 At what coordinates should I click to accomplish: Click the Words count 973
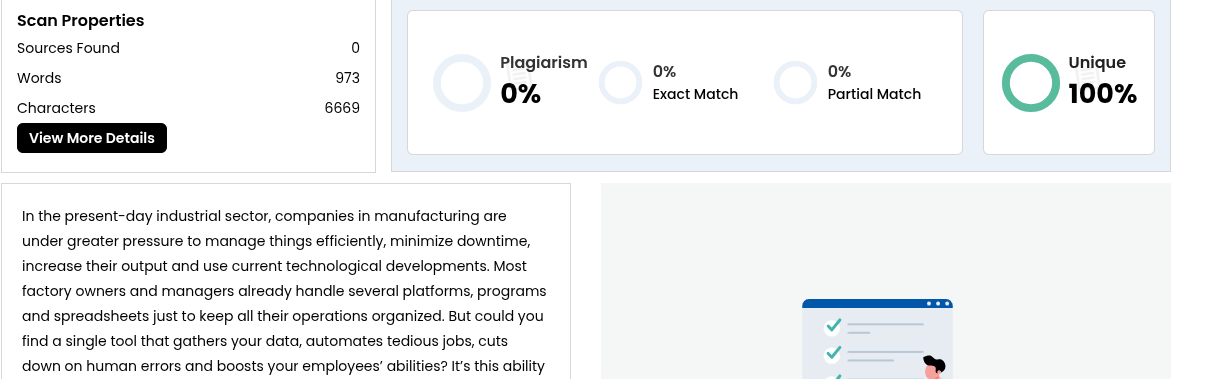[348, 78]
